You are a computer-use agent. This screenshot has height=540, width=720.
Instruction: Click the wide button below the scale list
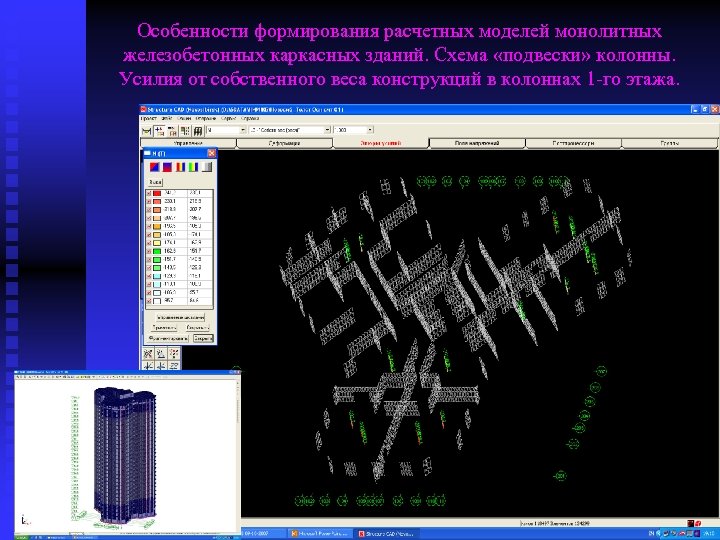point(180,317)
